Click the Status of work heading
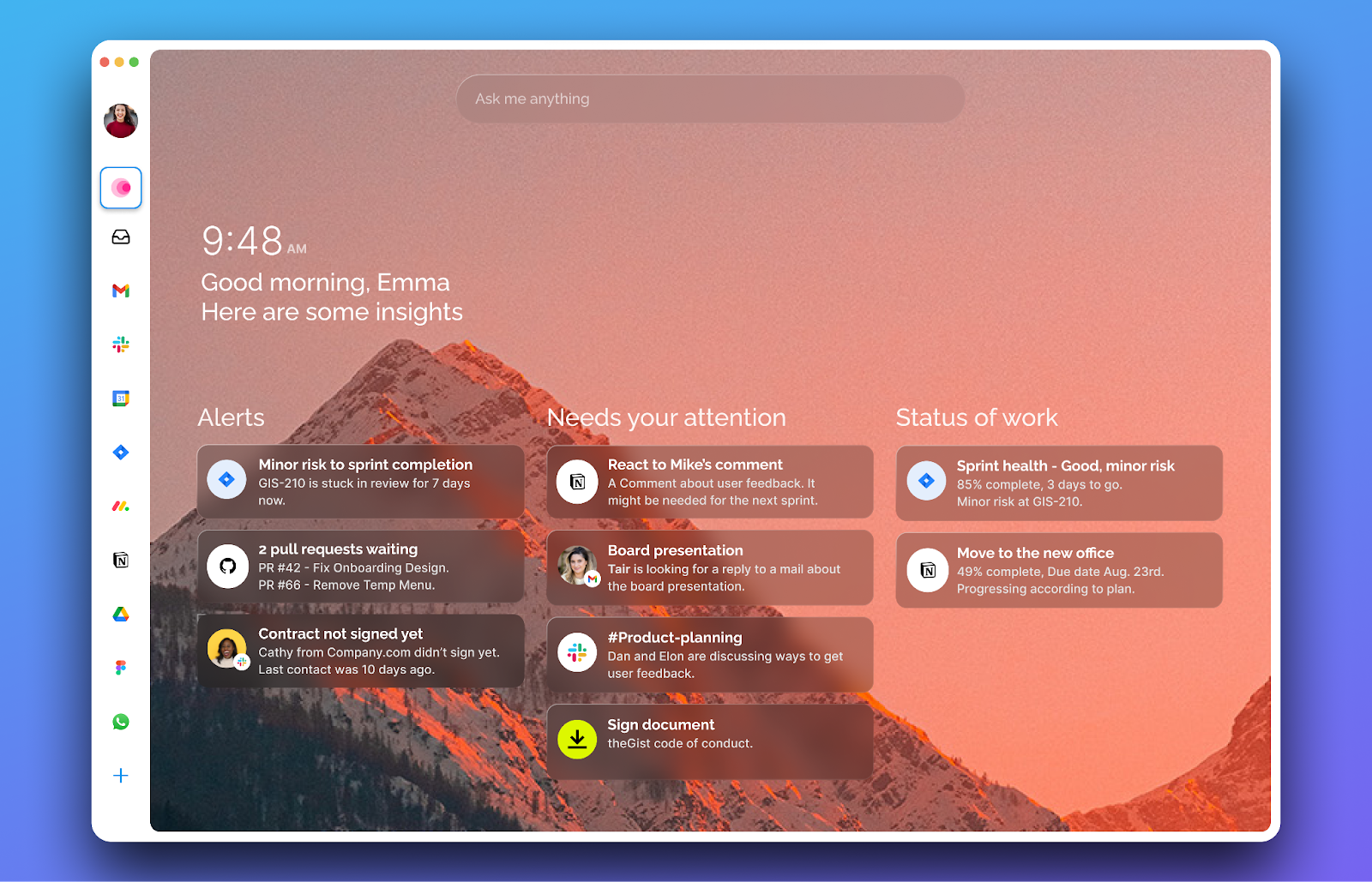 (x=977, y=417)
